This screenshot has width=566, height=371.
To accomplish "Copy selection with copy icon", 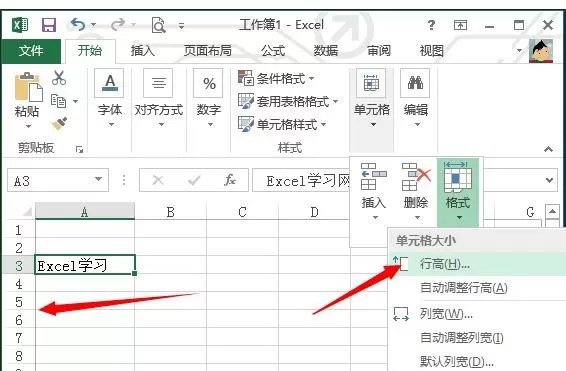I will 58,101.
